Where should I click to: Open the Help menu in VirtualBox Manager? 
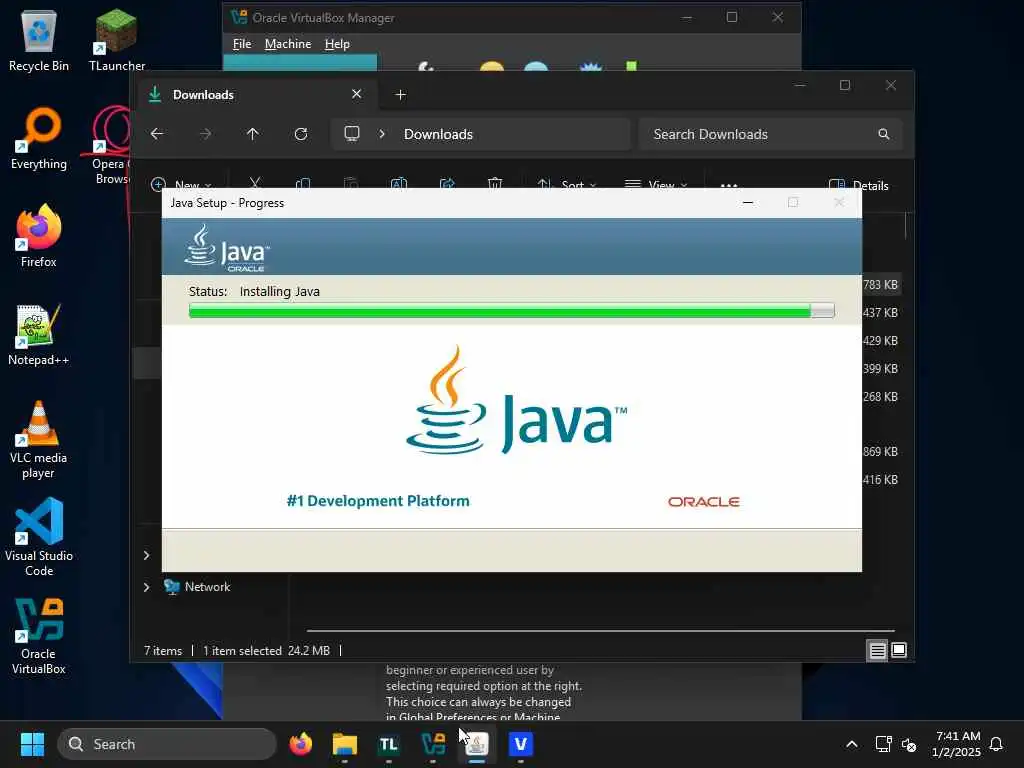(x=337, y=44)
